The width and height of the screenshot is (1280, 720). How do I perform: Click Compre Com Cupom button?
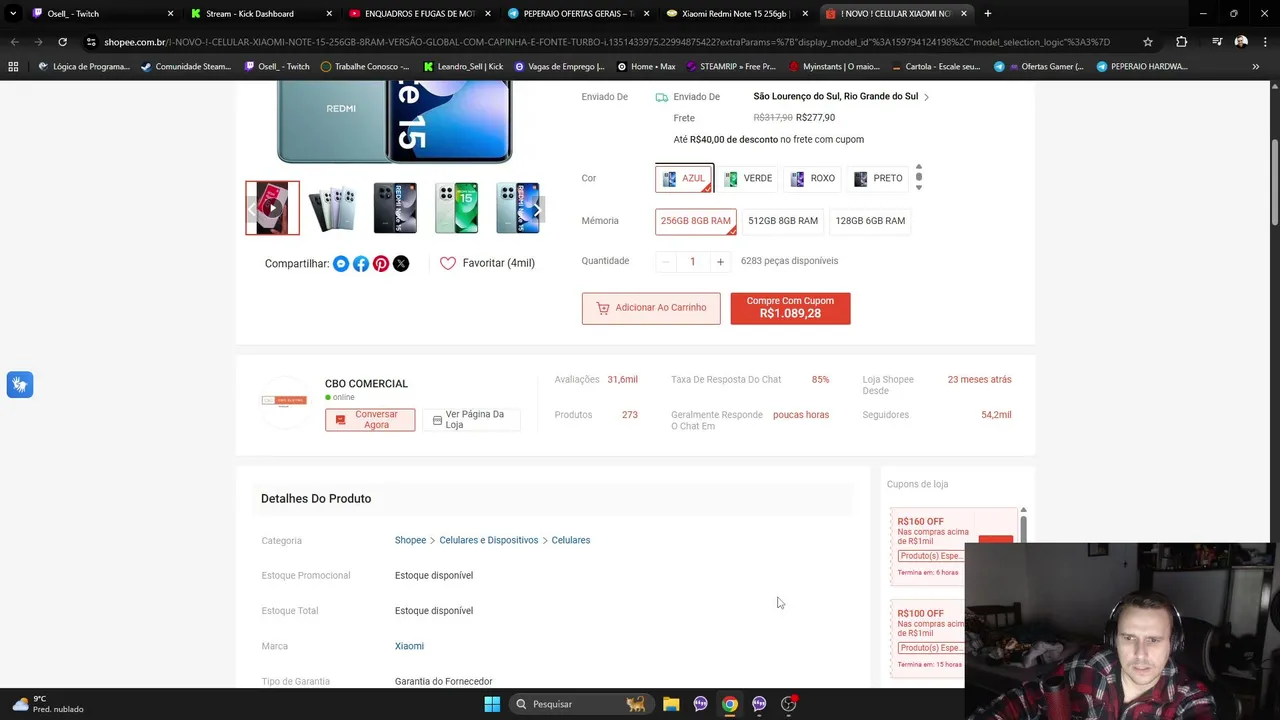[790, 308]
